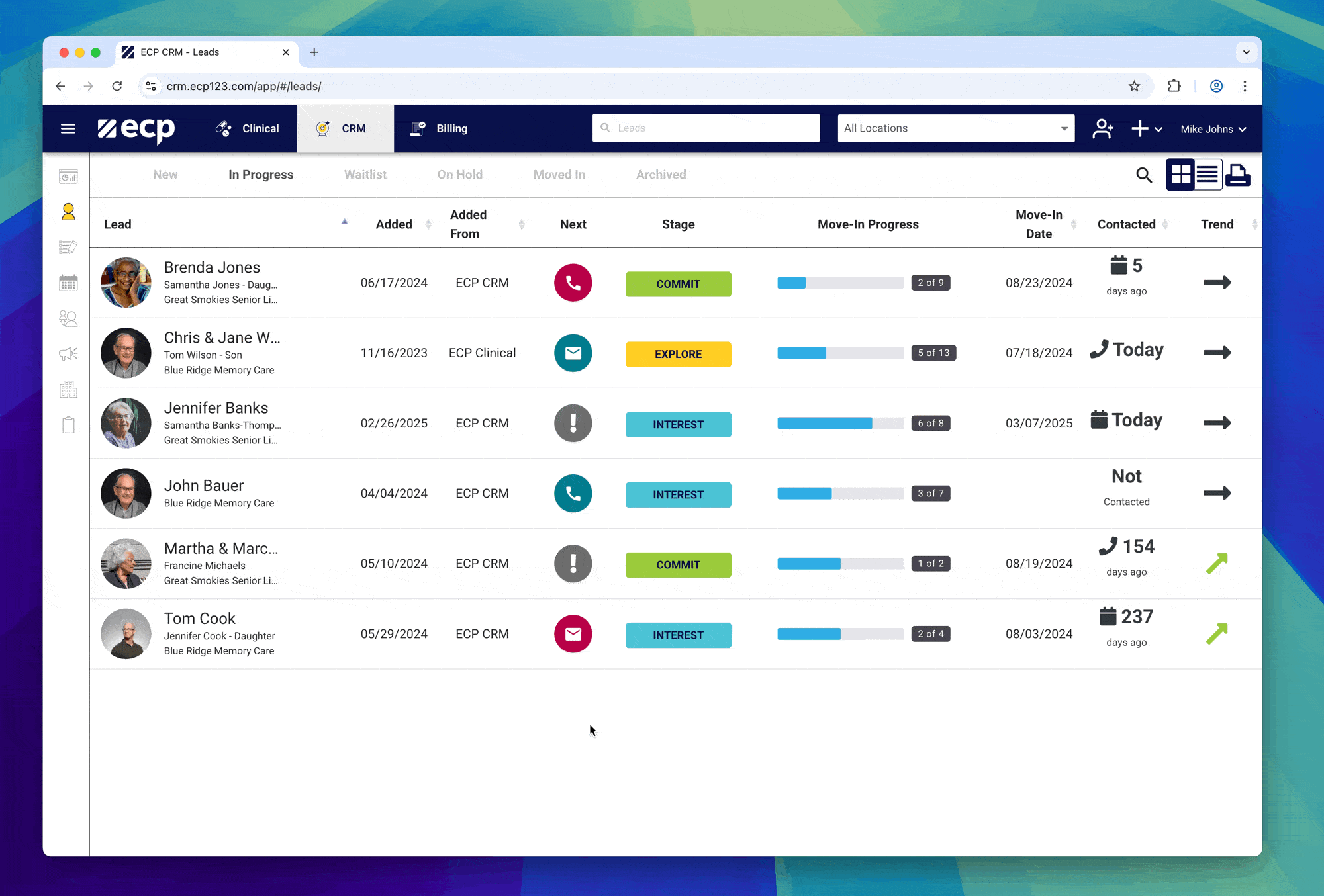Click the EXPLORE stage button
This screenshot has height=896, width=1324.
(x=678, y=354)
